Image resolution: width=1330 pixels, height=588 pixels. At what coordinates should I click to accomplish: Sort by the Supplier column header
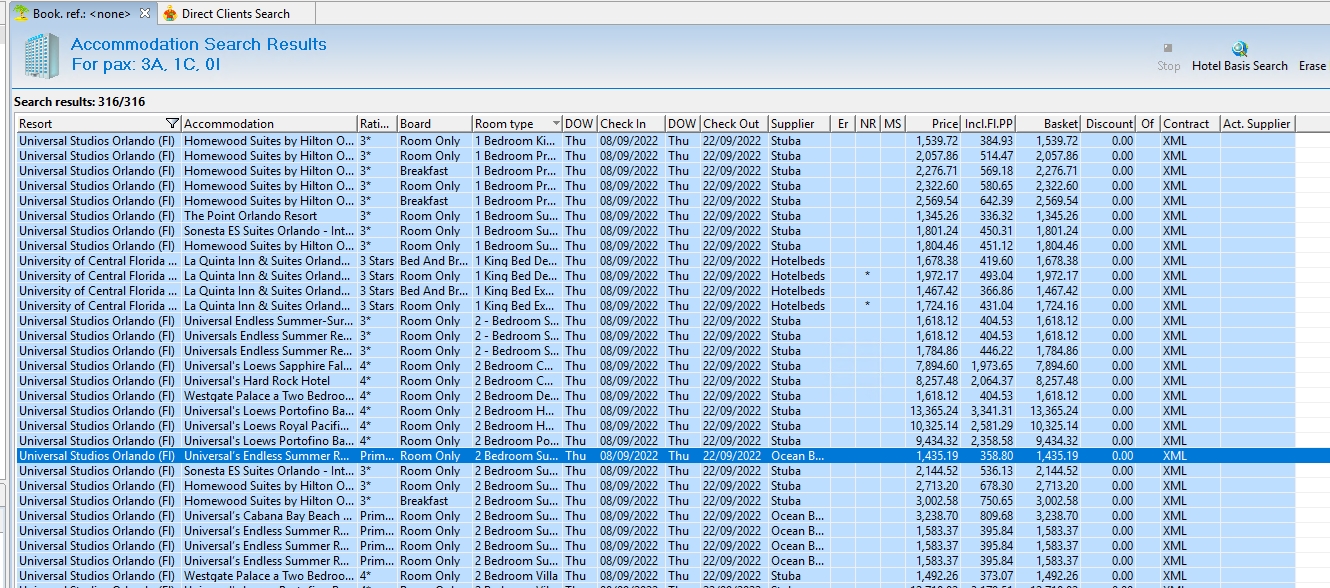coord(799,124)
